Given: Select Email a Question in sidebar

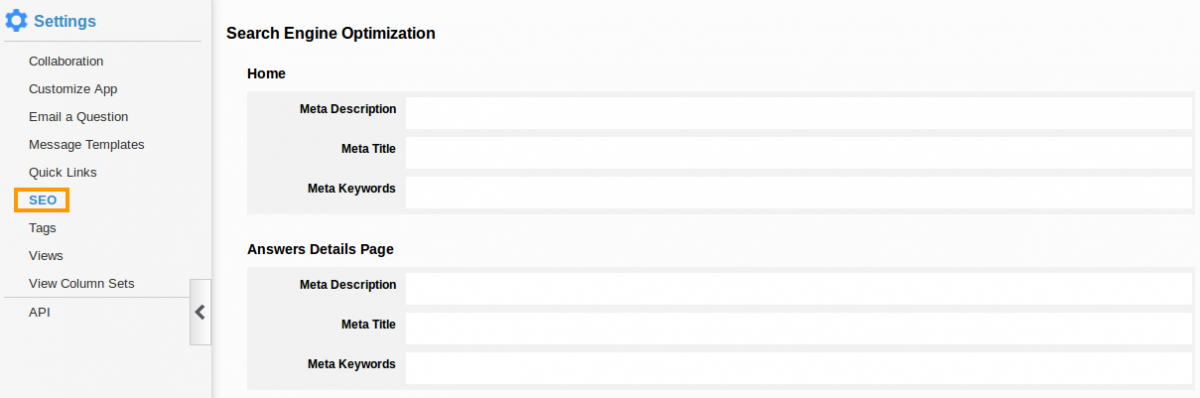Looking at the screenshot, I should [78, 117].
